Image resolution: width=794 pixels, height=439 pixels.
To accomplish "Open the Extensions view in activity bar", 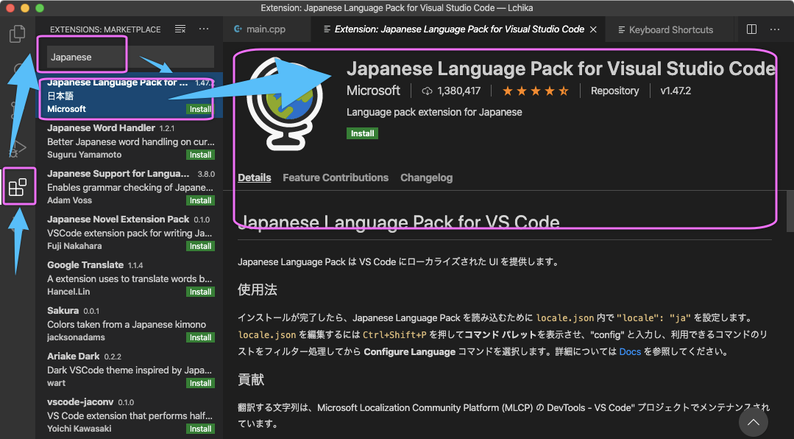I will coord(18,187).
